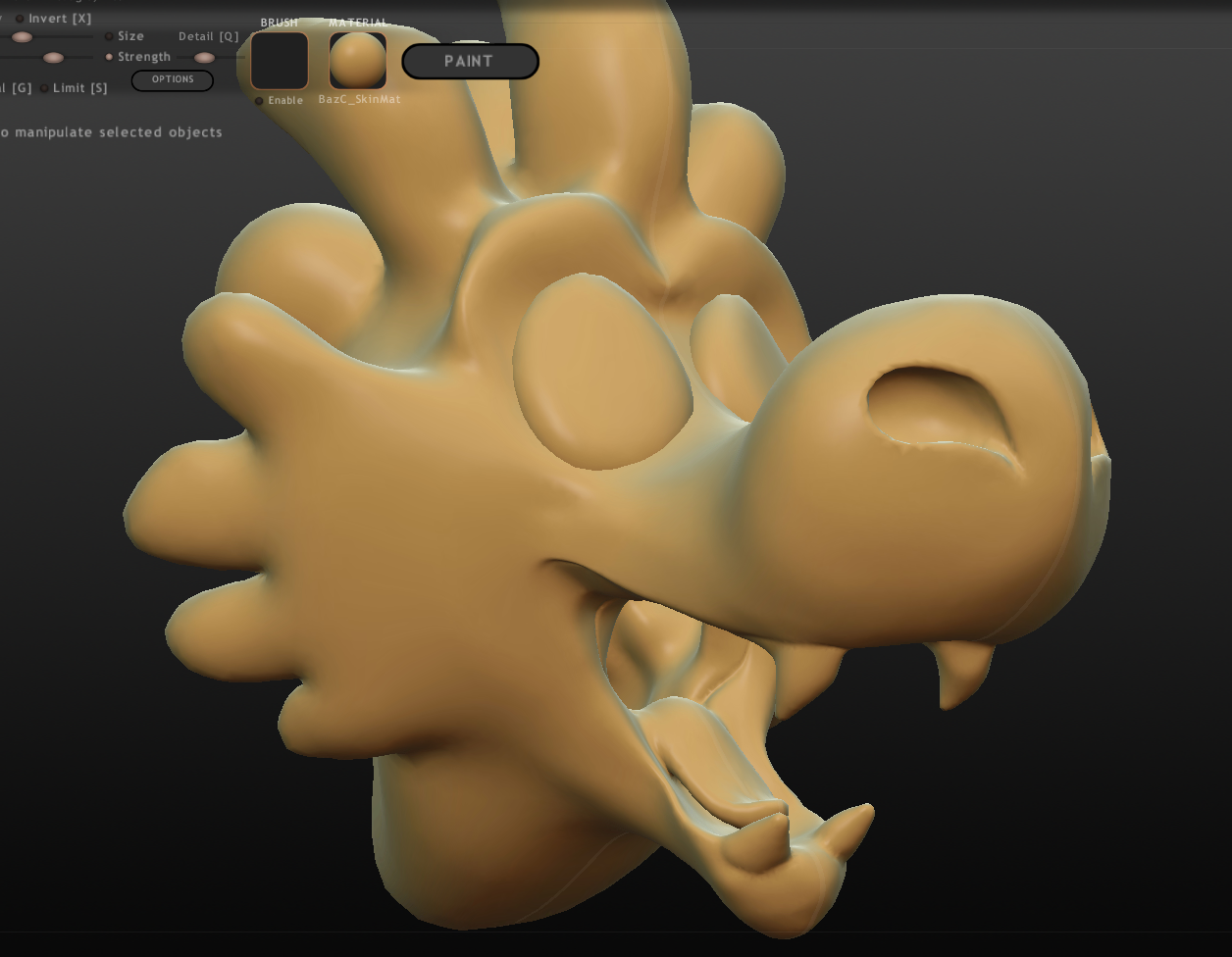
Task: Toggle the Strength pressure dot
Action: pyautogui.click(x=109, y=57)
